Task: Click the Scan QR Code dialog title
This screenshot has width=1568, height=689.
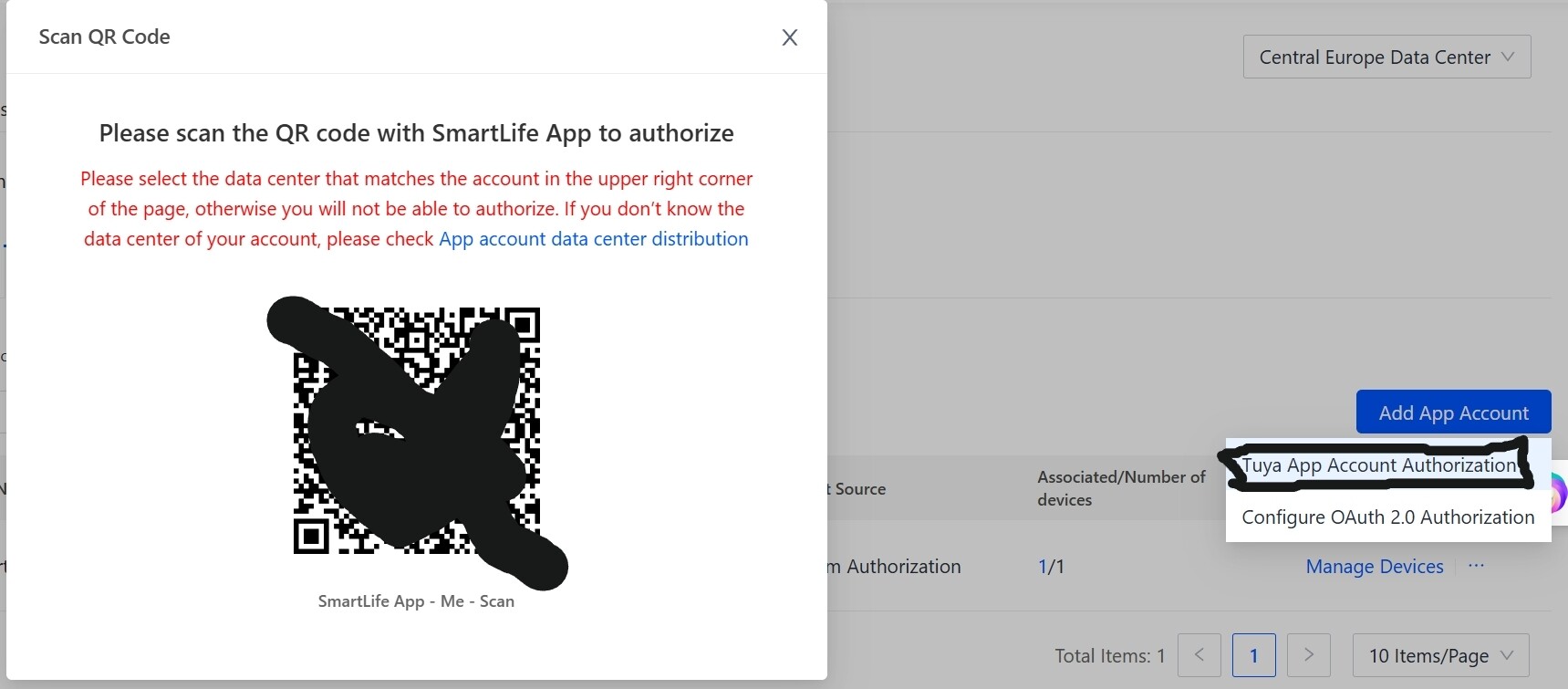Action: [x=104, y=37]
